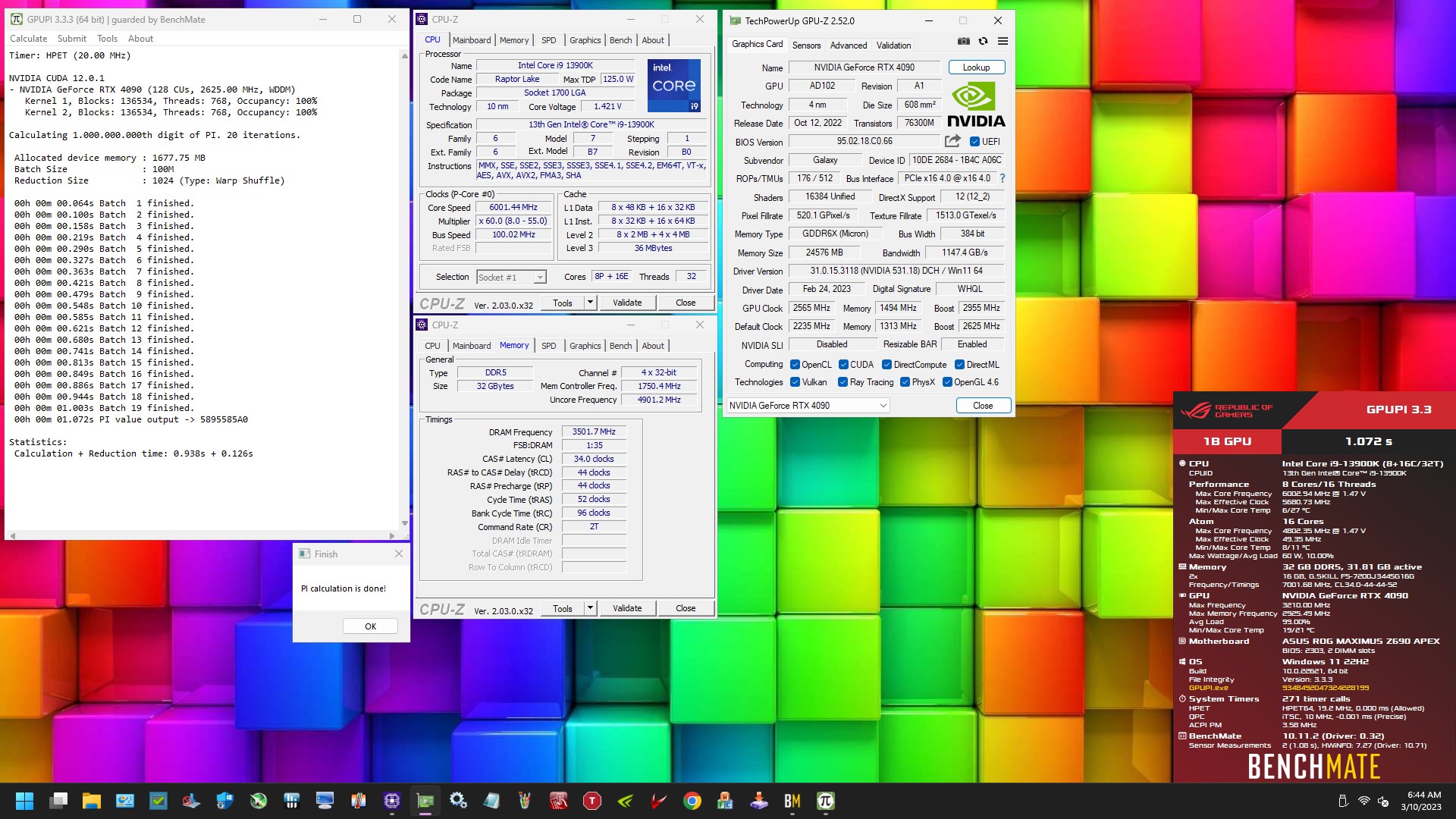Click the taskbar clock showing 6:44 AM
Viewport: 1456px width, 819px height.
(1422, 801)
